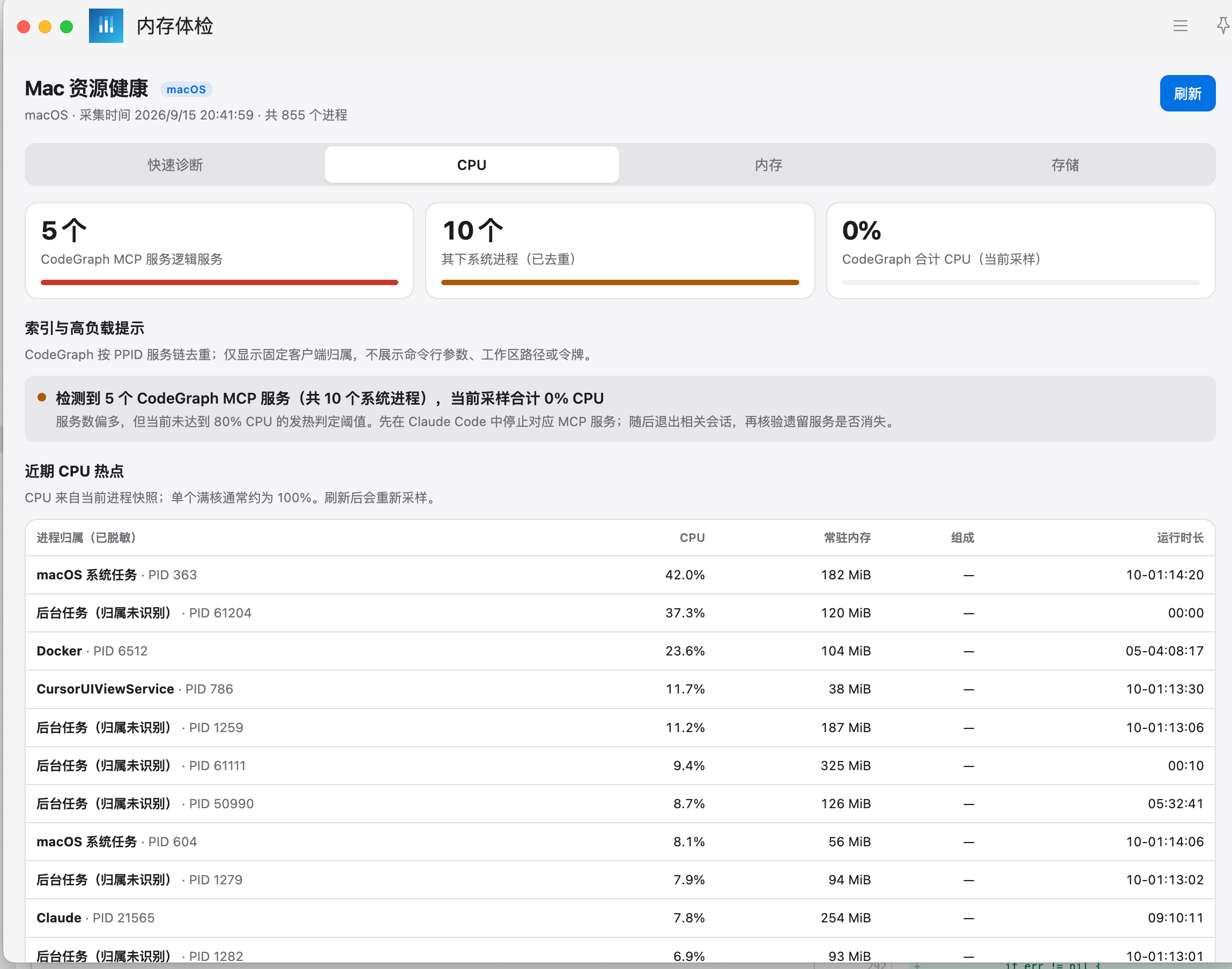Click the "7.9%" CPU value
Screen dimensions: 1232x969
pyautogui.click(x=689, y=879)
